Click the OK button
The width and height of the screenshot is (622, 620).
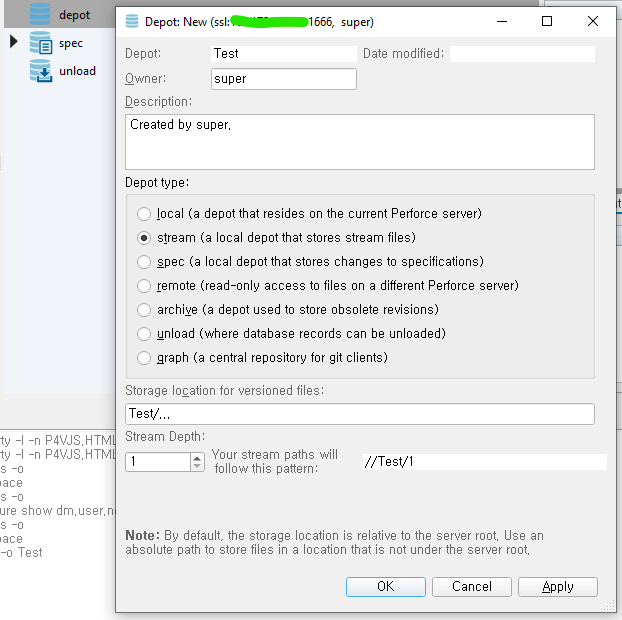click(x=386, y=586)
